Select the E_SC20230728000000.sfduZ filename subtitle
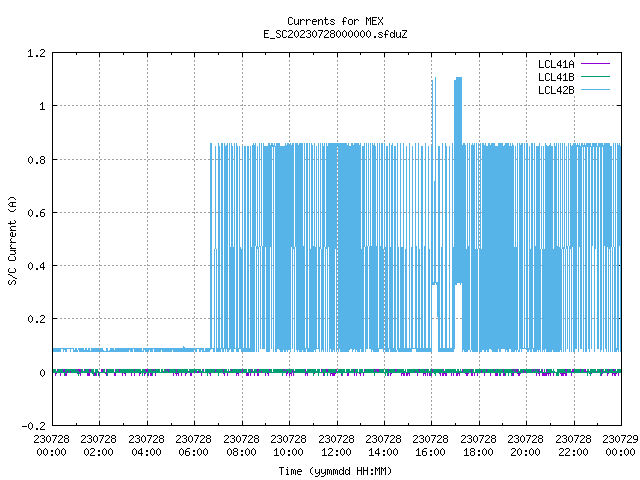The width and height of the screenshot is (640, 480). 335,34
